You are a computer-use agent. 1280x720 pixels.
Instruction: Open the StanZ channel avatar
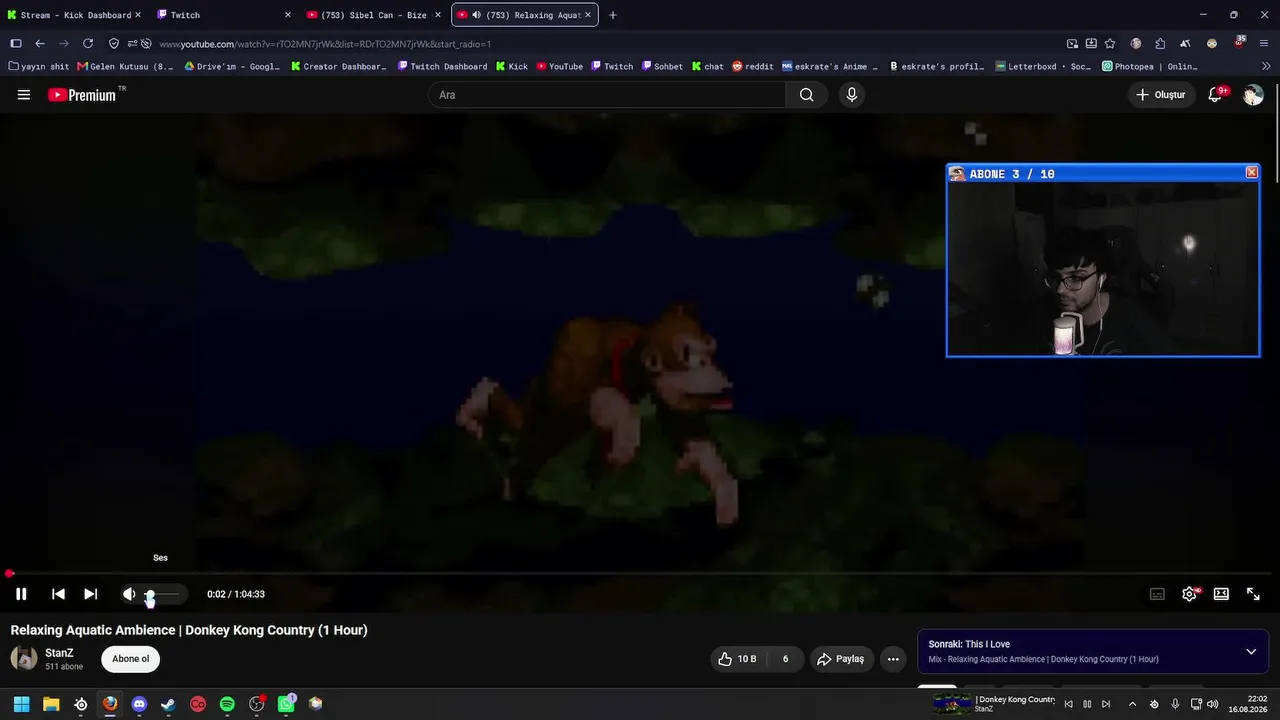pos(24,658)
